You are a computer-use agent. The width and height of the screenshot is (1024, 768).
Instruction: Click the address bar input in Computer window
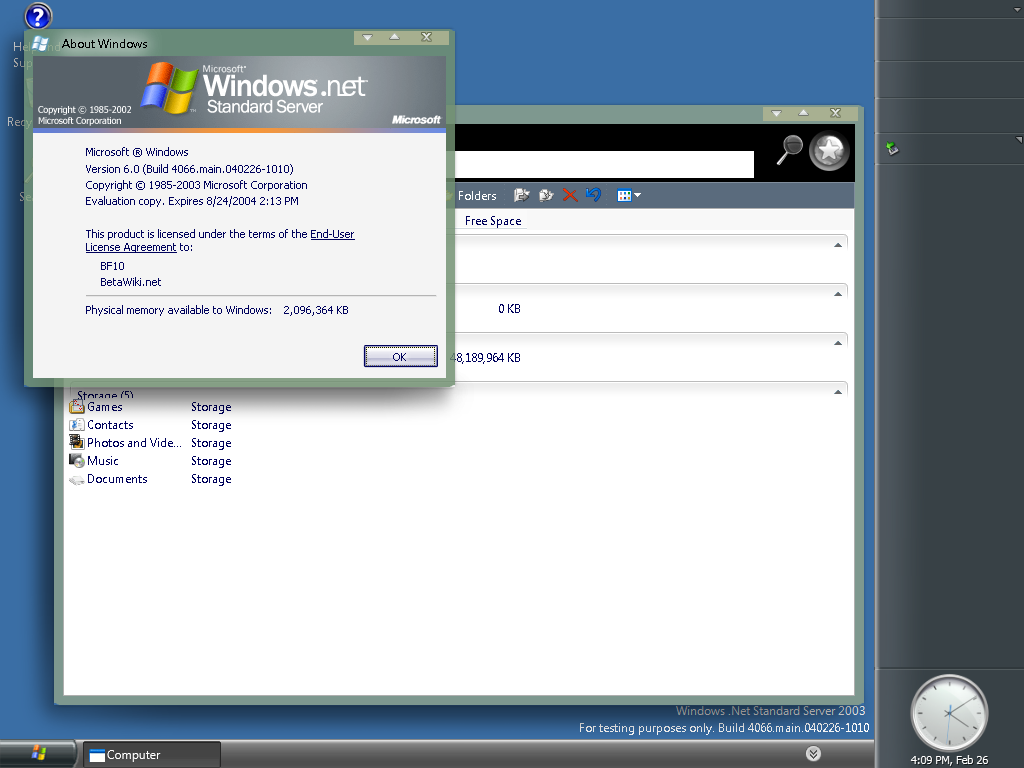tap(604, 164)
